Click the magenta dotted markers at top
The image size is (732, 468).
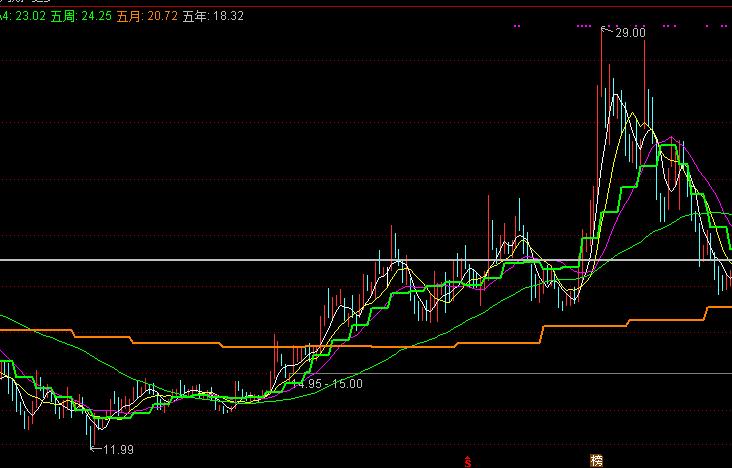pyautogui.click(x=587, y=25)
